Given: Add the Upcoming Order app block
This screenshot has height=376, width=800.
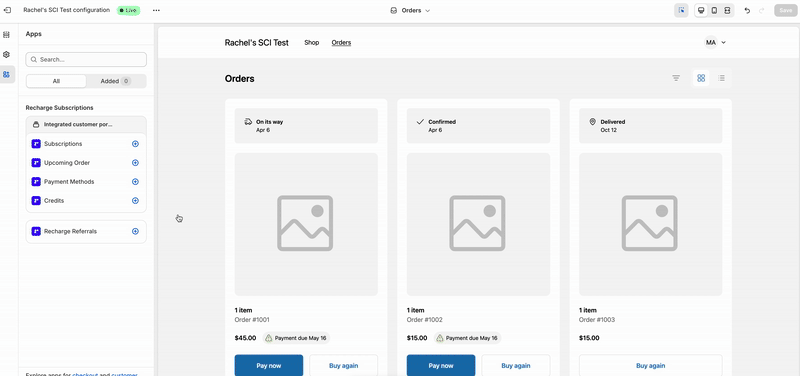Looking at the screenshot, I should pyautogui.click(x=135, y=163).
